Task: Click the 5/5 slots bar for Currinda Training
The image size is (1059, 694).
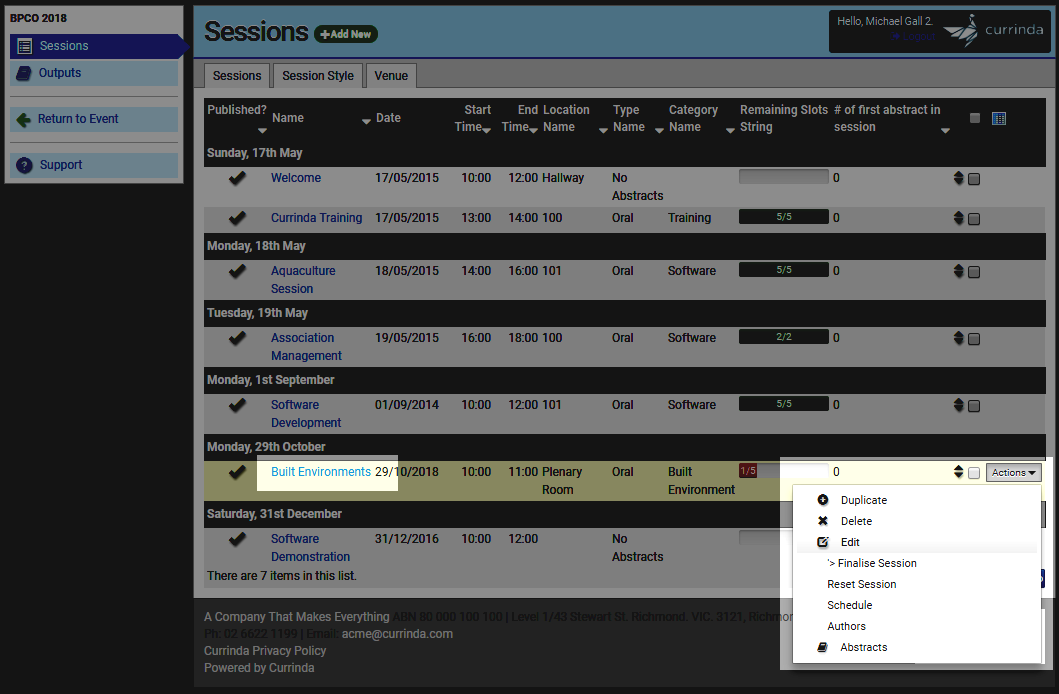Action: click(783, 217)
